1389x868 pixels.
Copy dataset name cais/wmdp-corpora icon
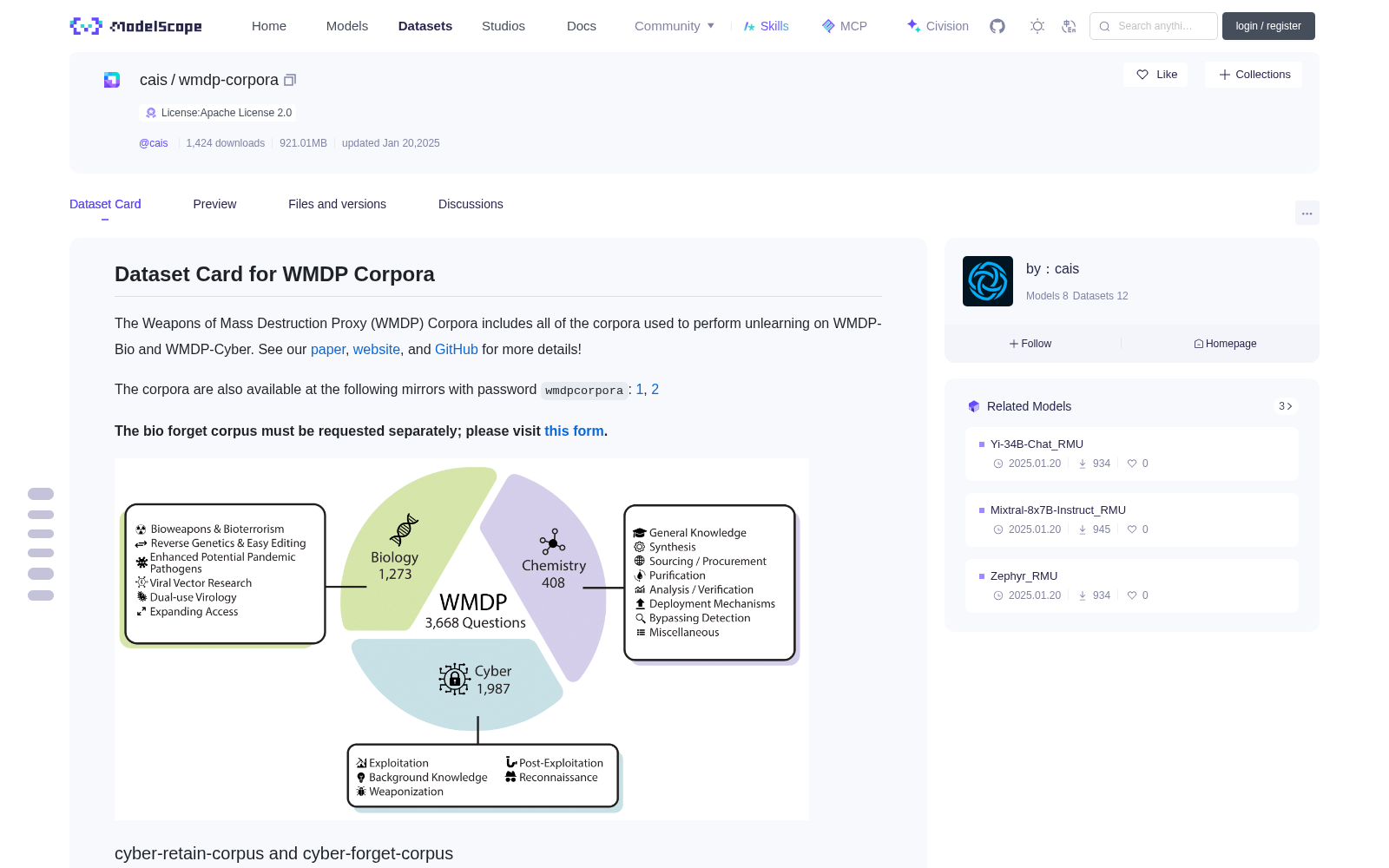[290, 80]
